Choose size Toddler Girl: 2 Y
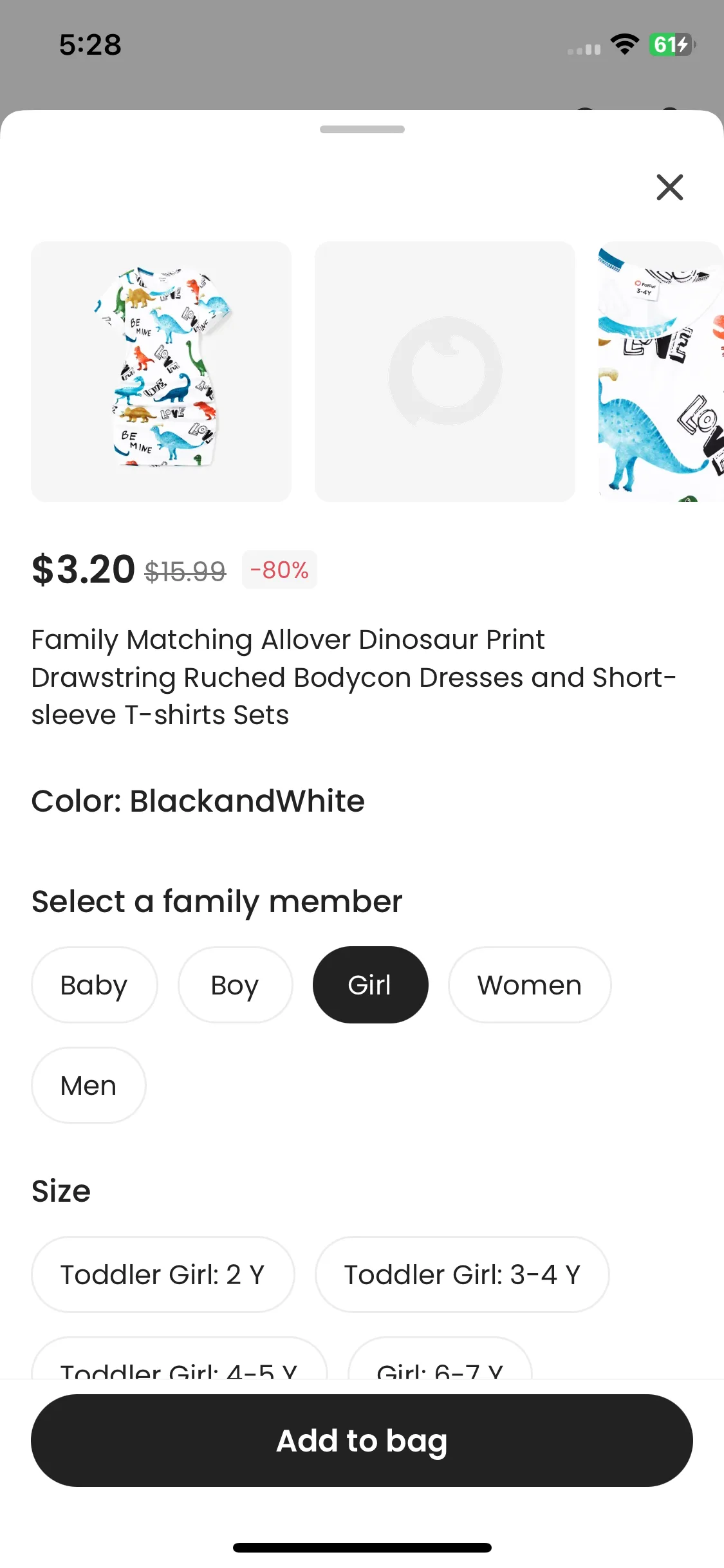The height and width of the screenshot is (1568, 724). (x=163, y=1274)
